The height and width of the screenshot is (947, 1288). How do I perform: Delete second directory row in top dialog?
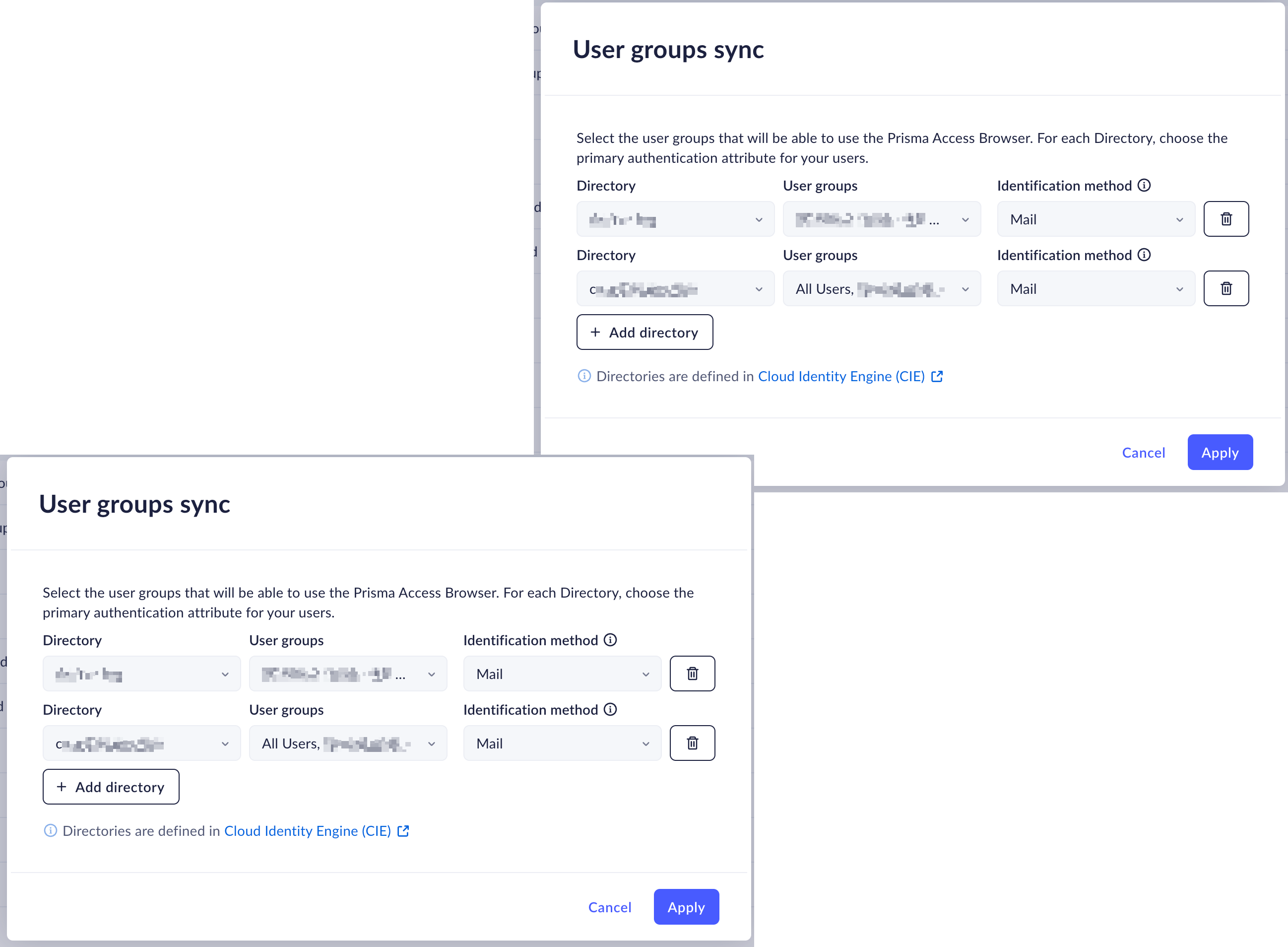pyautogui.click(x=1225, y=288)
